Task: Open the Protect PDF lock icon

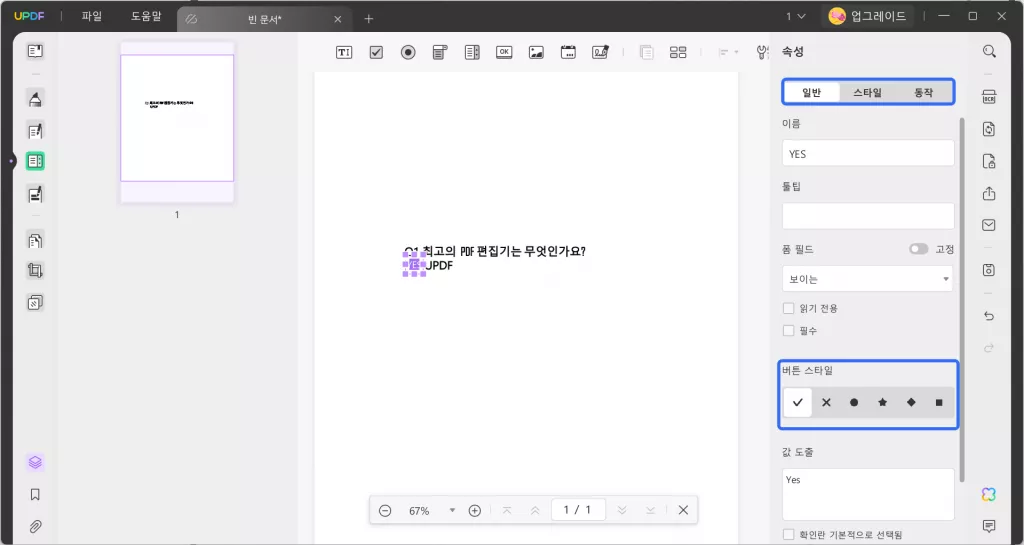Action: pos(989,161)
